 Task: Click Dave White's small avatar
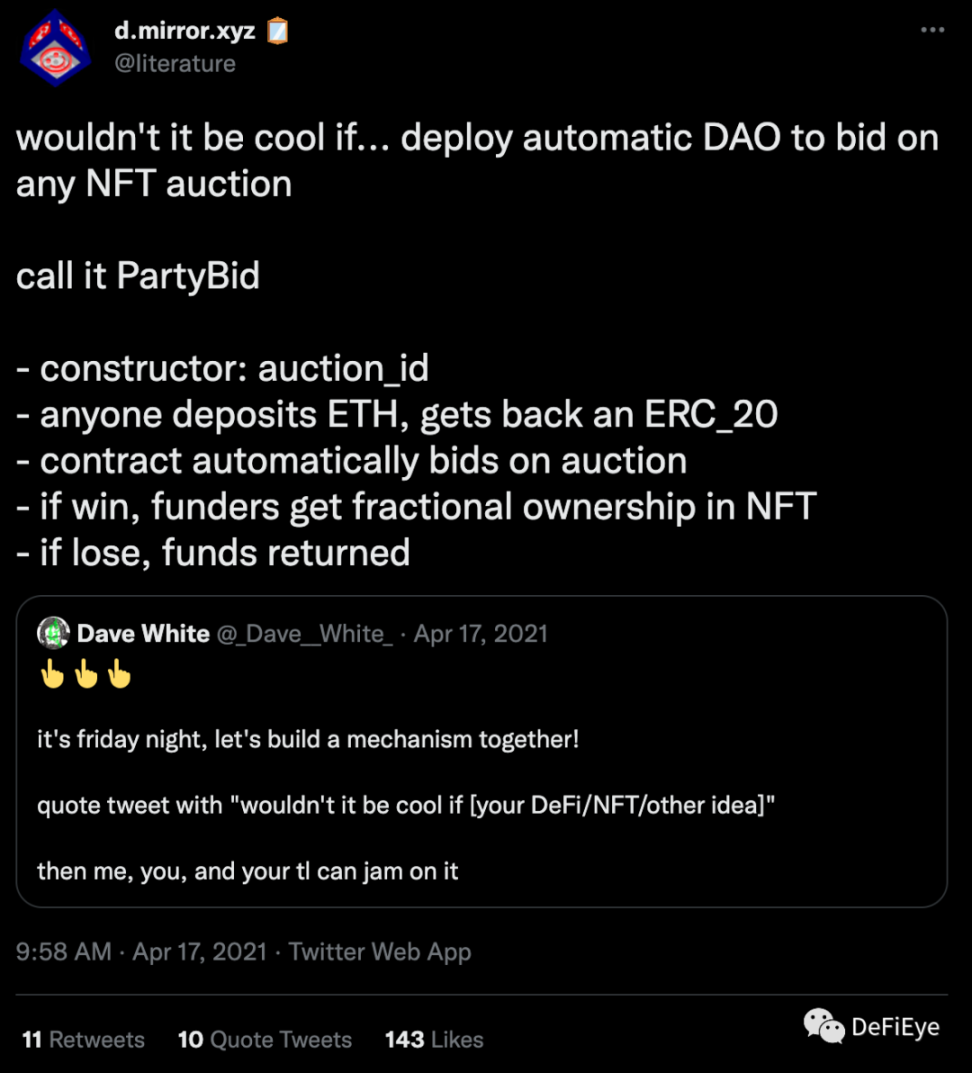pos(53,633)
